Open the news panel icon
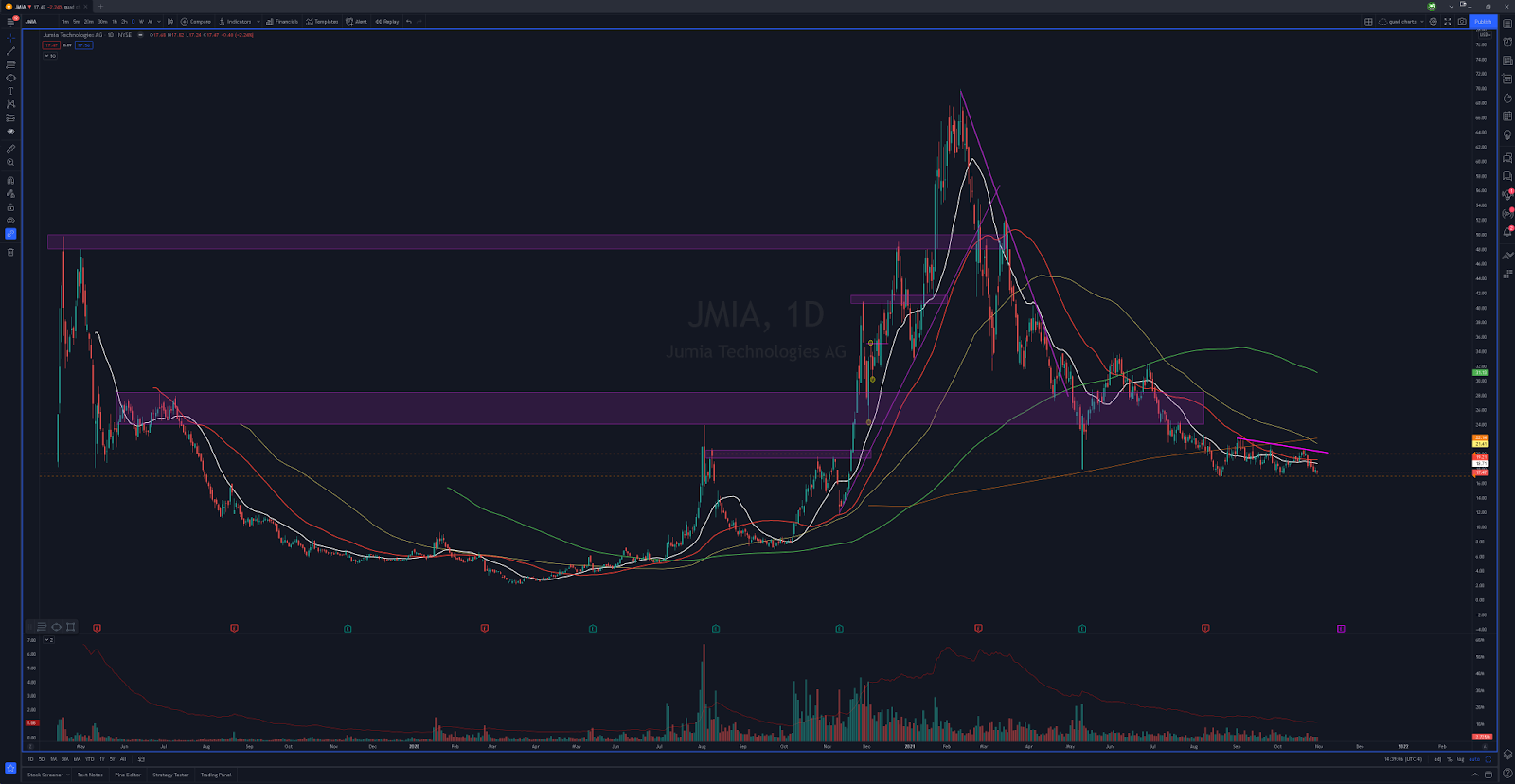Screen dimensions: 1515x784 click(x=1507, y=61)
